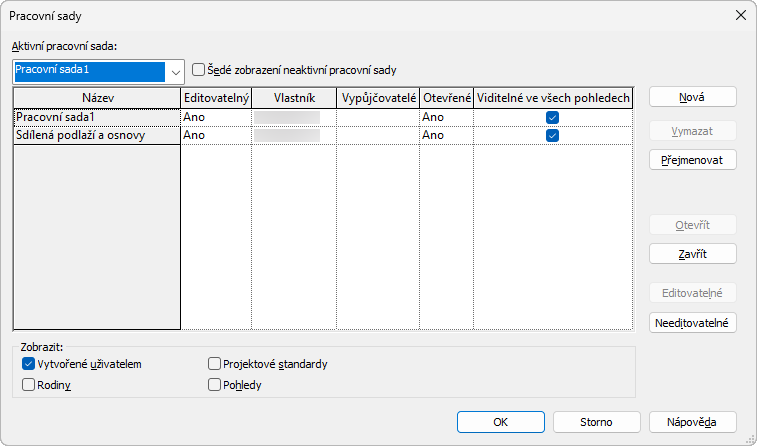Select the Sdílená podlaží a osnovy row
Screen dimensions: 757x446
pyautogui.click(x=82, y=136)
